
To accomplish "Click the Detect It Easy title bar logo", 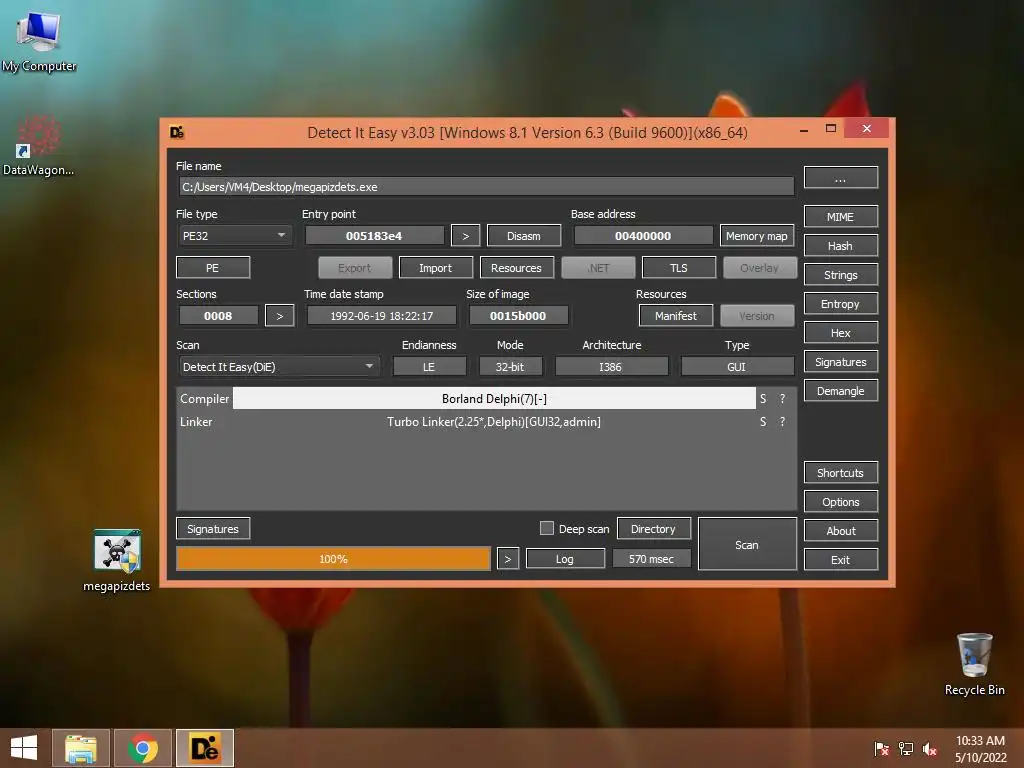I will point(177,133).
